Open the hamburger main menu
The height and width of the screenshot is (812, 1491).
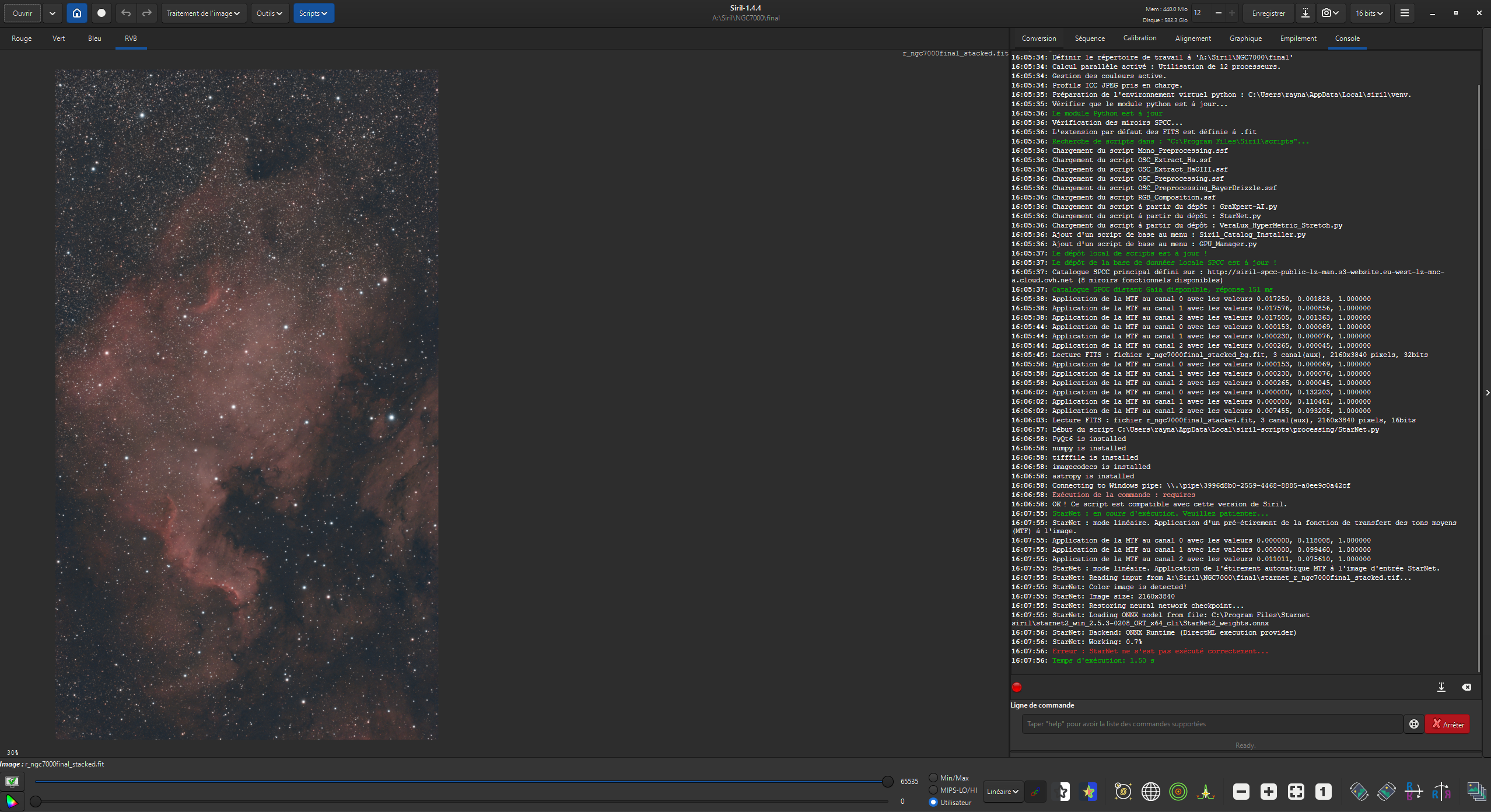click(1405, 13)
